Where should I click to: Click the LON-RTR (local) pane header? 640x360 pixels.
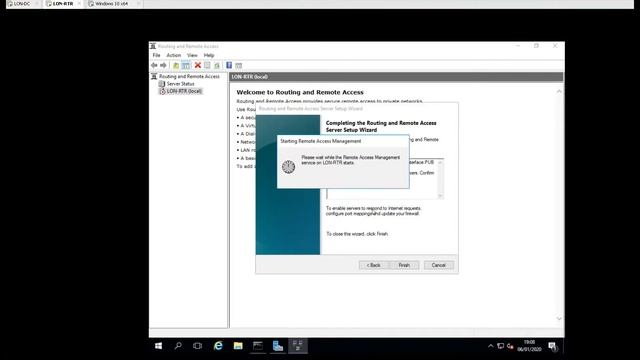pyautogui.click(x=396, y=77)
